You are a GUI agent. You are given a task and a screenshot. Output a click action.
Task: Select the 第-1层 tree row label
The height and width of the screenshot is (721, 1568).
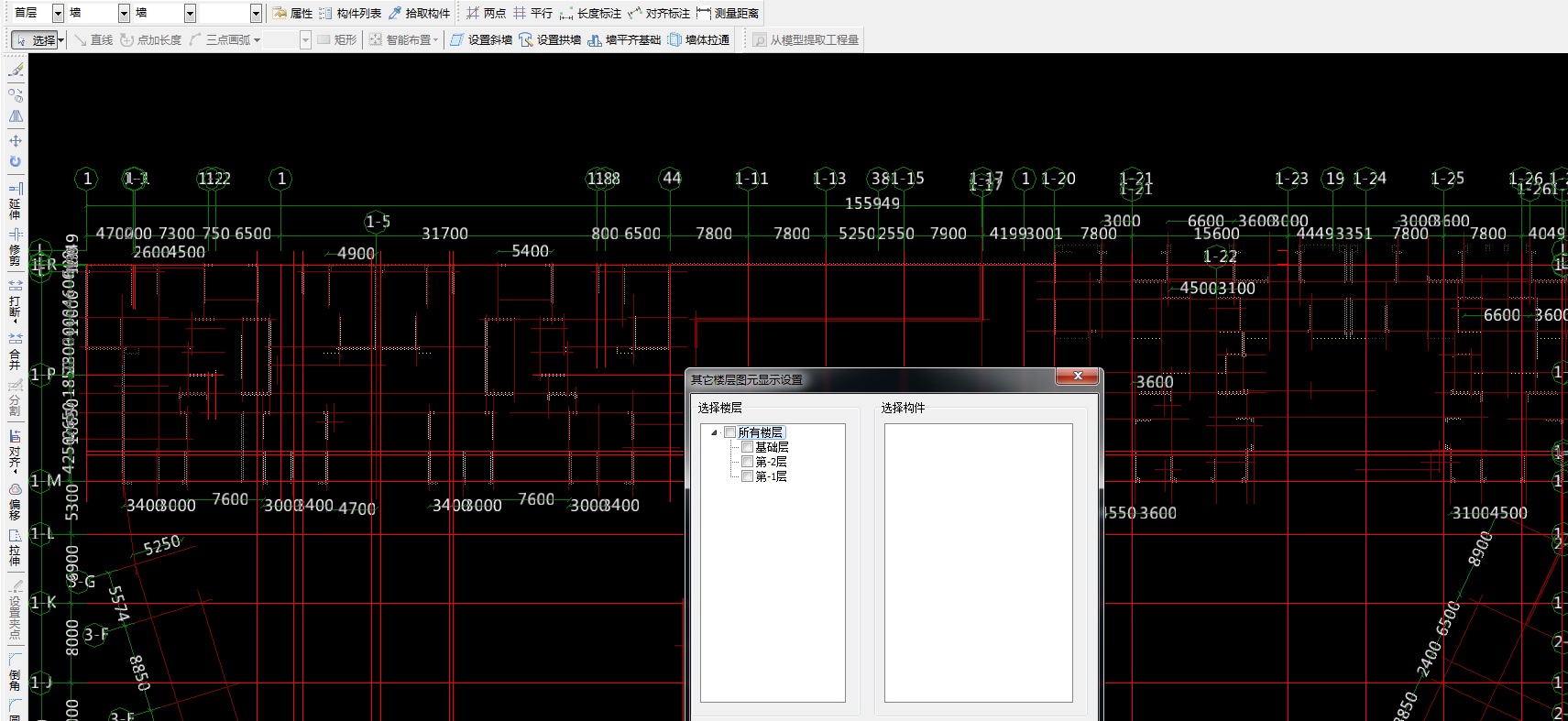point(771,476)
